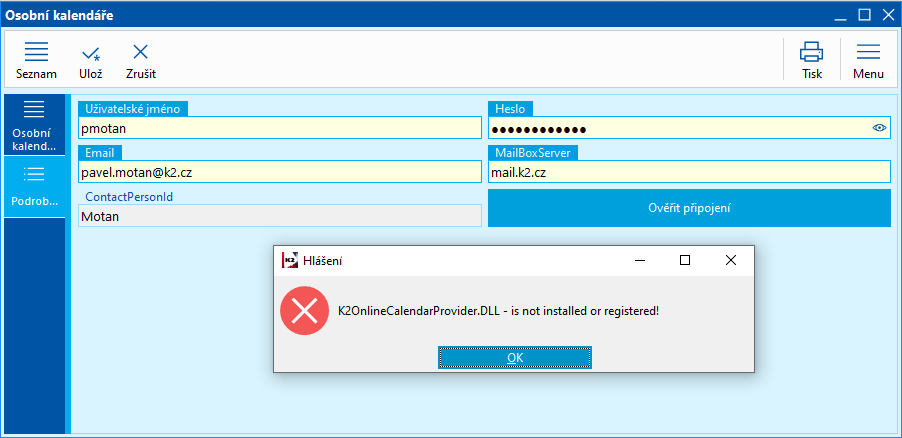
Task: Maximize the Hlášení dialog
Action: point(685,261)
